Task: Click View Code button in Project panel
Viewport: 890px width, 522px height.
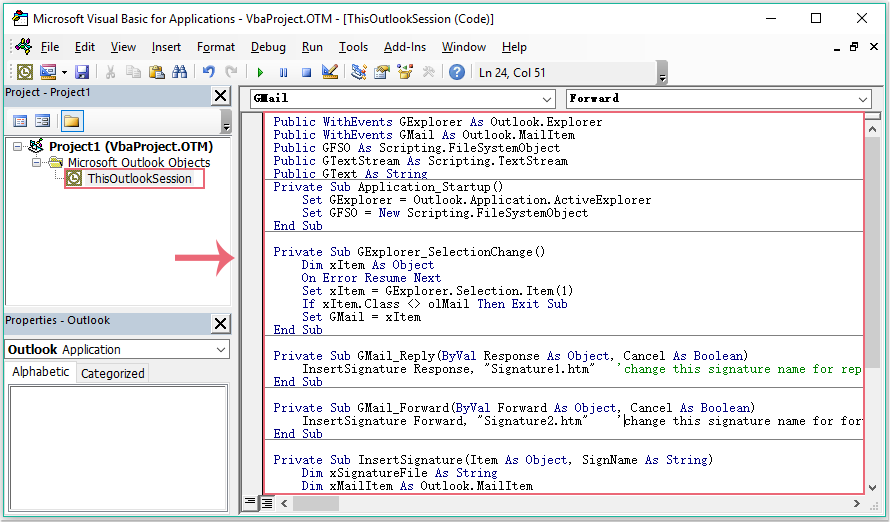Action: [x=20, y=121]
